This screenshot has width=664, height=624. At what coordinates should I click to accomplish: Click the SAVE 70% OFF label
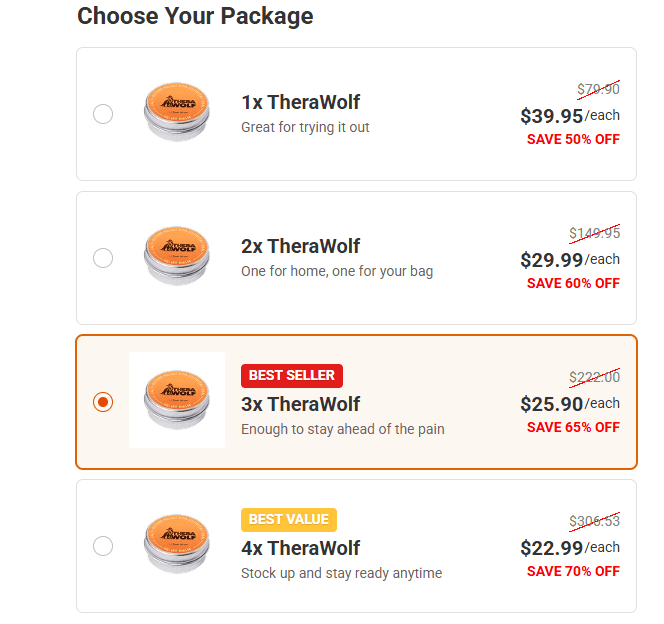[573, 571]
